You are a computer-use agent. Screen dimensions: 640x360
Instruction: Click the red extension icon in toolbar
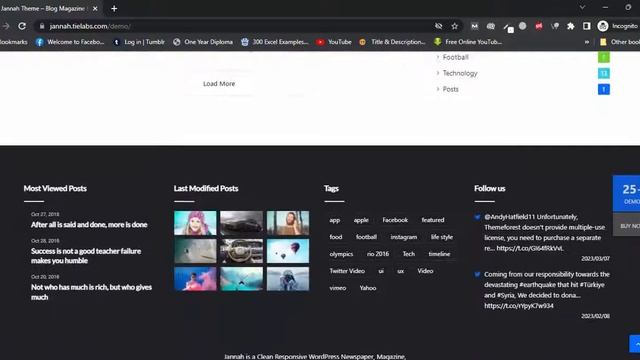click(x=539, y=26)
